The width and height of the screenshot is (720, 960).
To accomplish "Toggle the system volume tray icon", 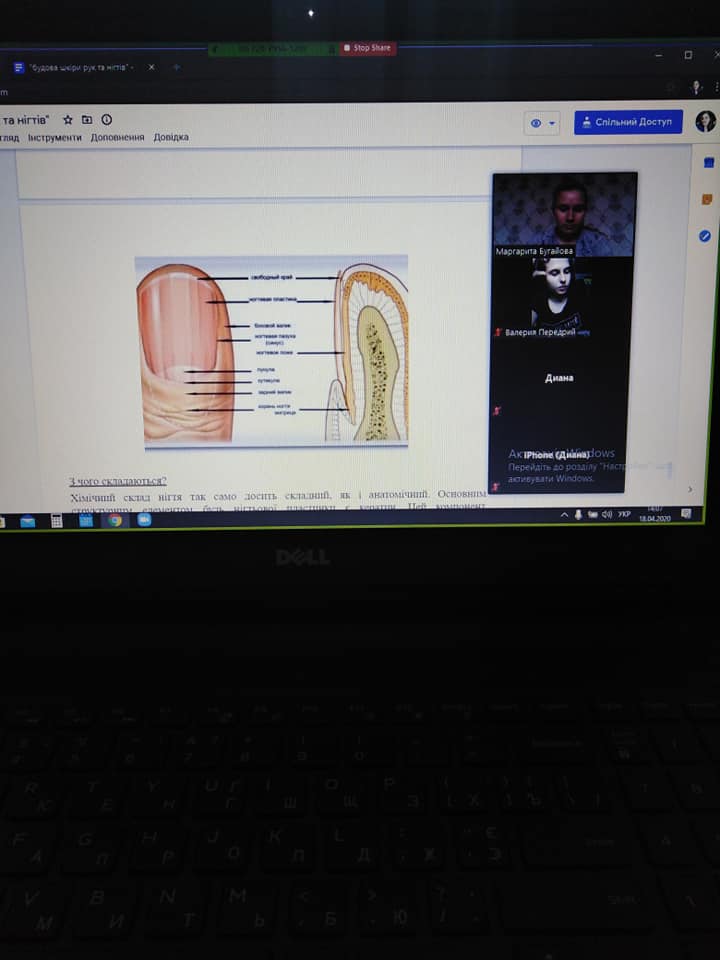I will click(x=607, y=514).
